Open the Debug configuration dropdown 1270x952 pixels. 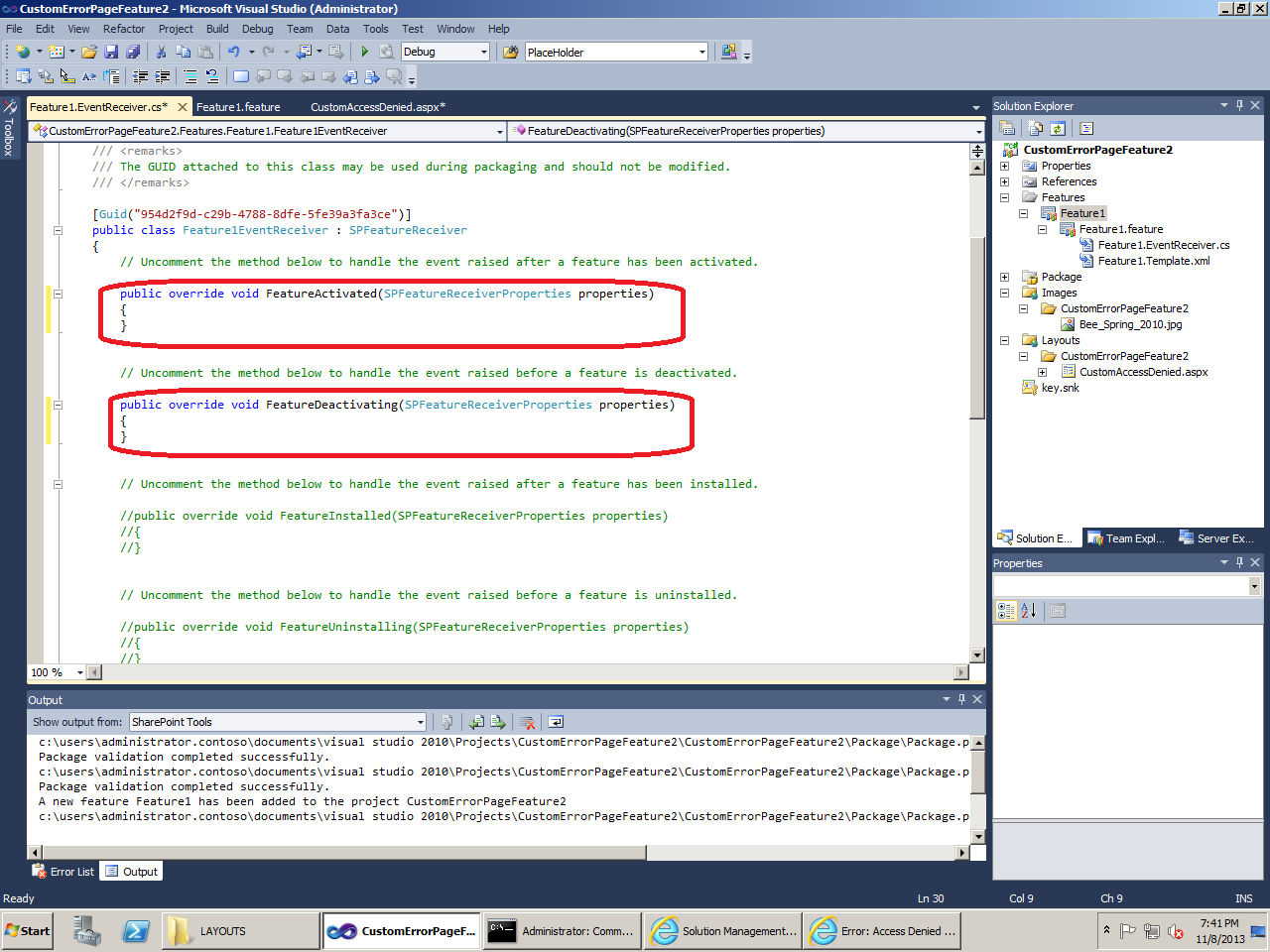[x=484, y=52]
